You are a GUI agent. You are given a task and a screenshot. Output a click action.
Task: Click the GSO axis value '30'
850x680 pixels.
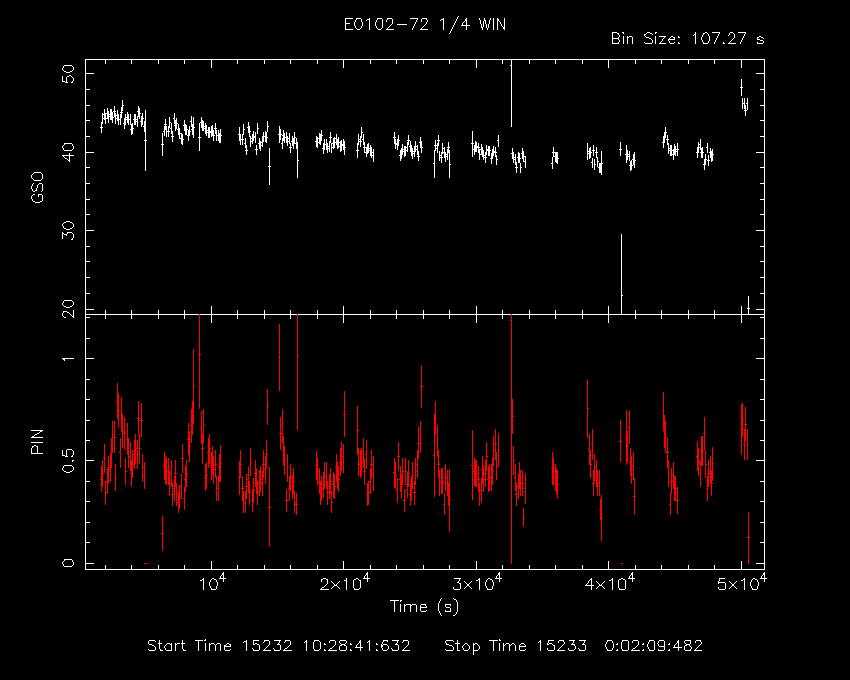68,230
